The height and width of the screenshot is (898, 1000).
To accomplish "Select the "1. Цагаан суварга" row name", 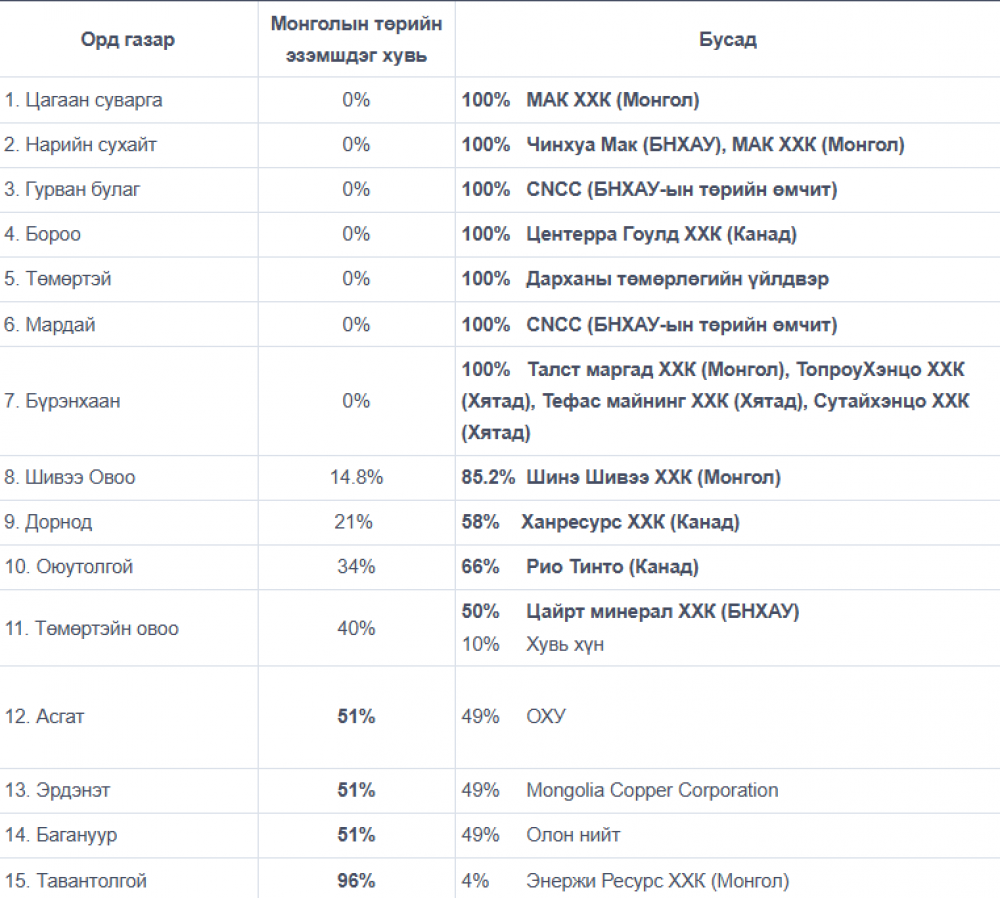I will click(x=83, y=100).
